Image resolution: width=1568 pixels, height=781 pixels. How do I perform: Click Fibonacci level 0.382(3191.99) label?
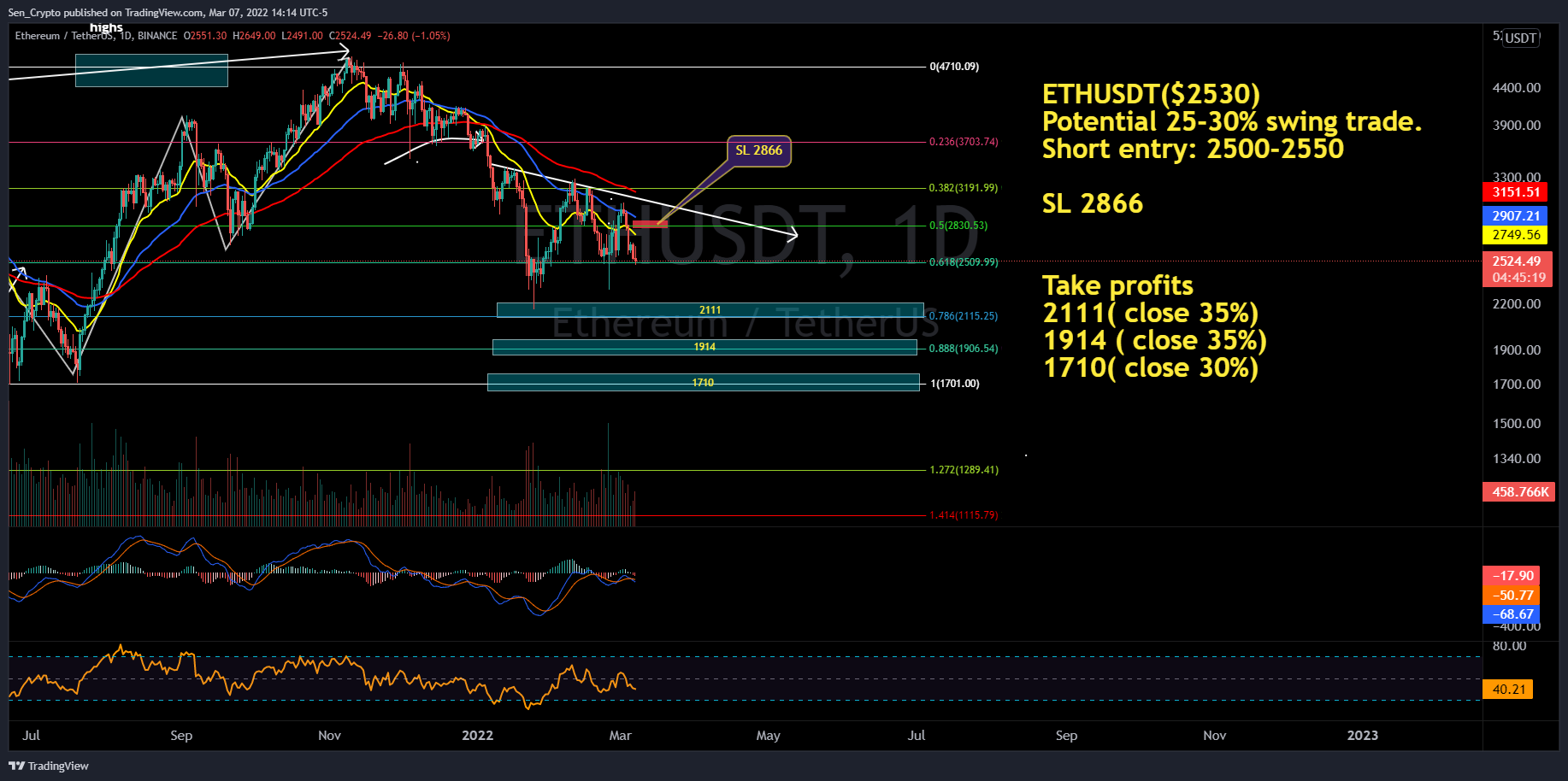point(964,188)
